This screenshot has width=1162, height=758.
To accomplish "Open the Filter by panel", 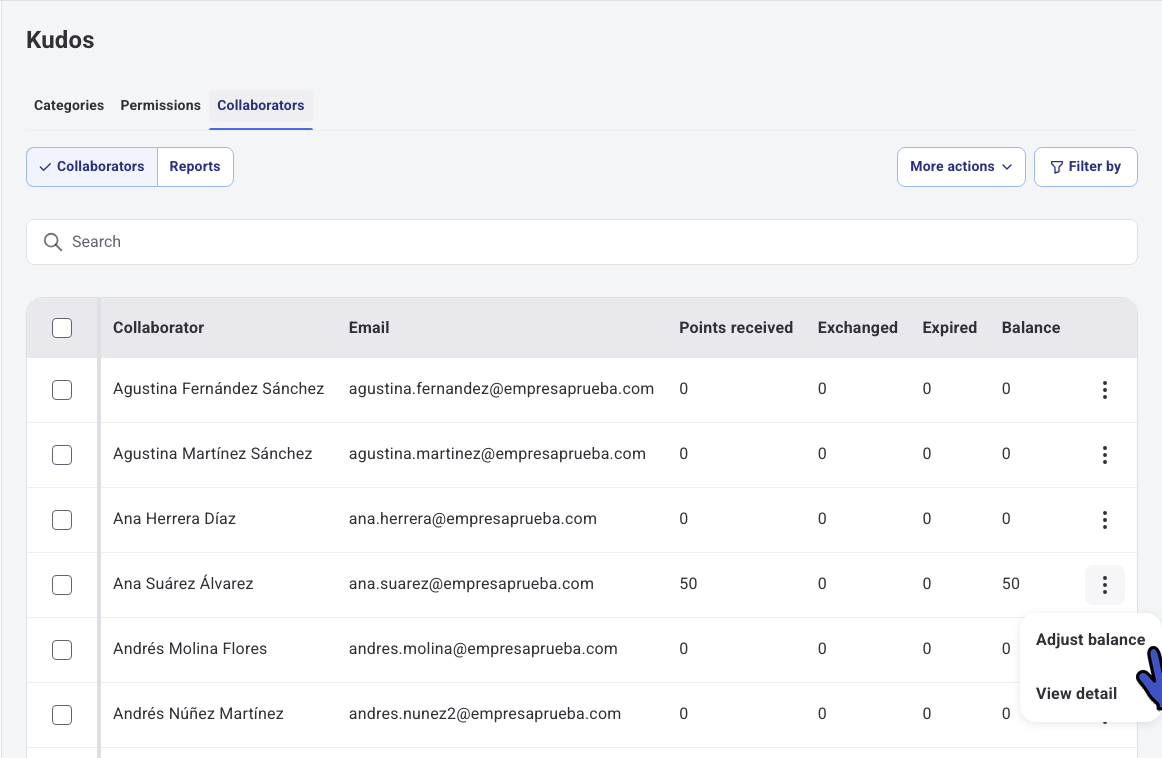I will click(1086, 167).
